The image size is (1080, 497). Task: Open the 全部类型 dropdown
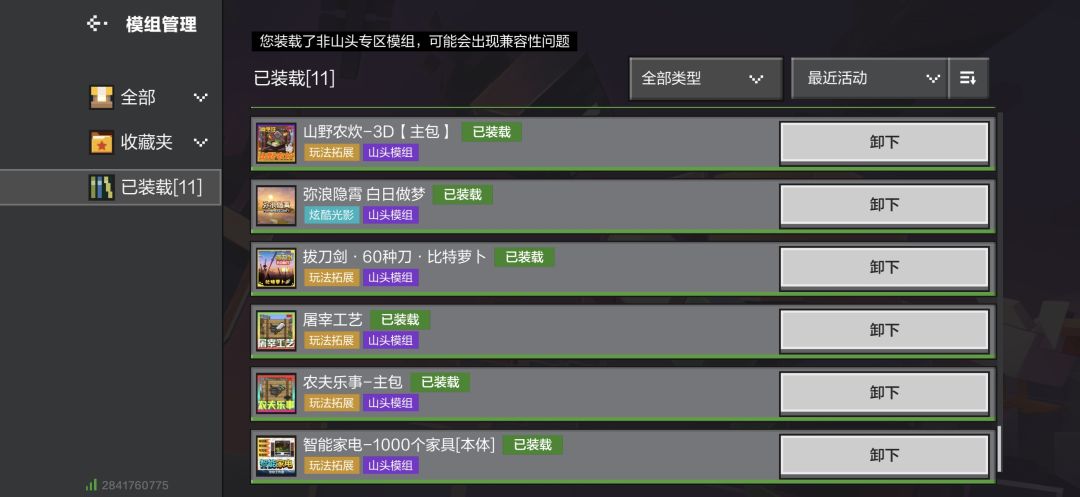pos(706,78)
